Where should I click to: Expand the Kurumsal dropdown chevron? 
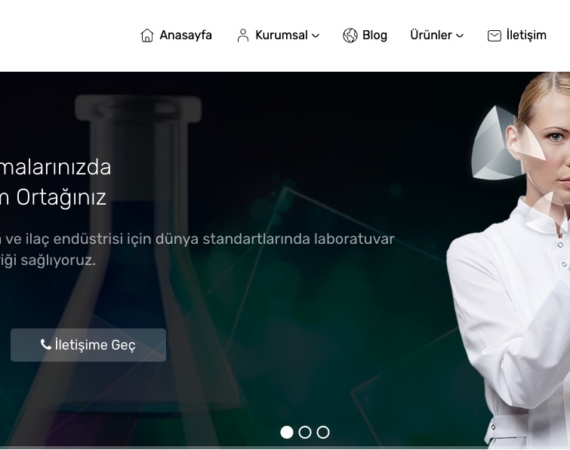click(316, 36)
